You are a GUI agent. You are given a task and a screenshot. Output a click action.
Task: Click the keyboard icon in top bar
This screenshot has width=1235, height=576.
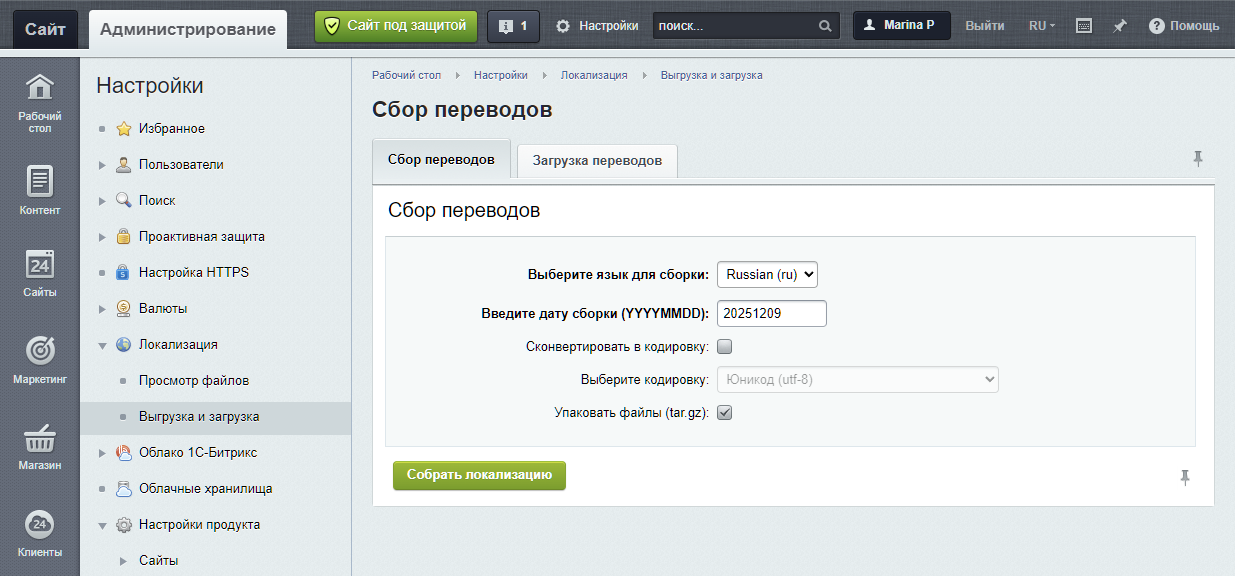coord(1084,26)
